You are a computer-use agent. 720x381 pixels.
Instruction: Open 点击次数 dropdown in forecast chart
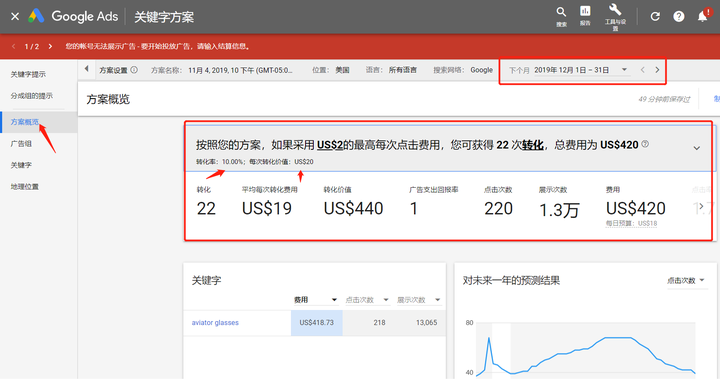(686, 280)
